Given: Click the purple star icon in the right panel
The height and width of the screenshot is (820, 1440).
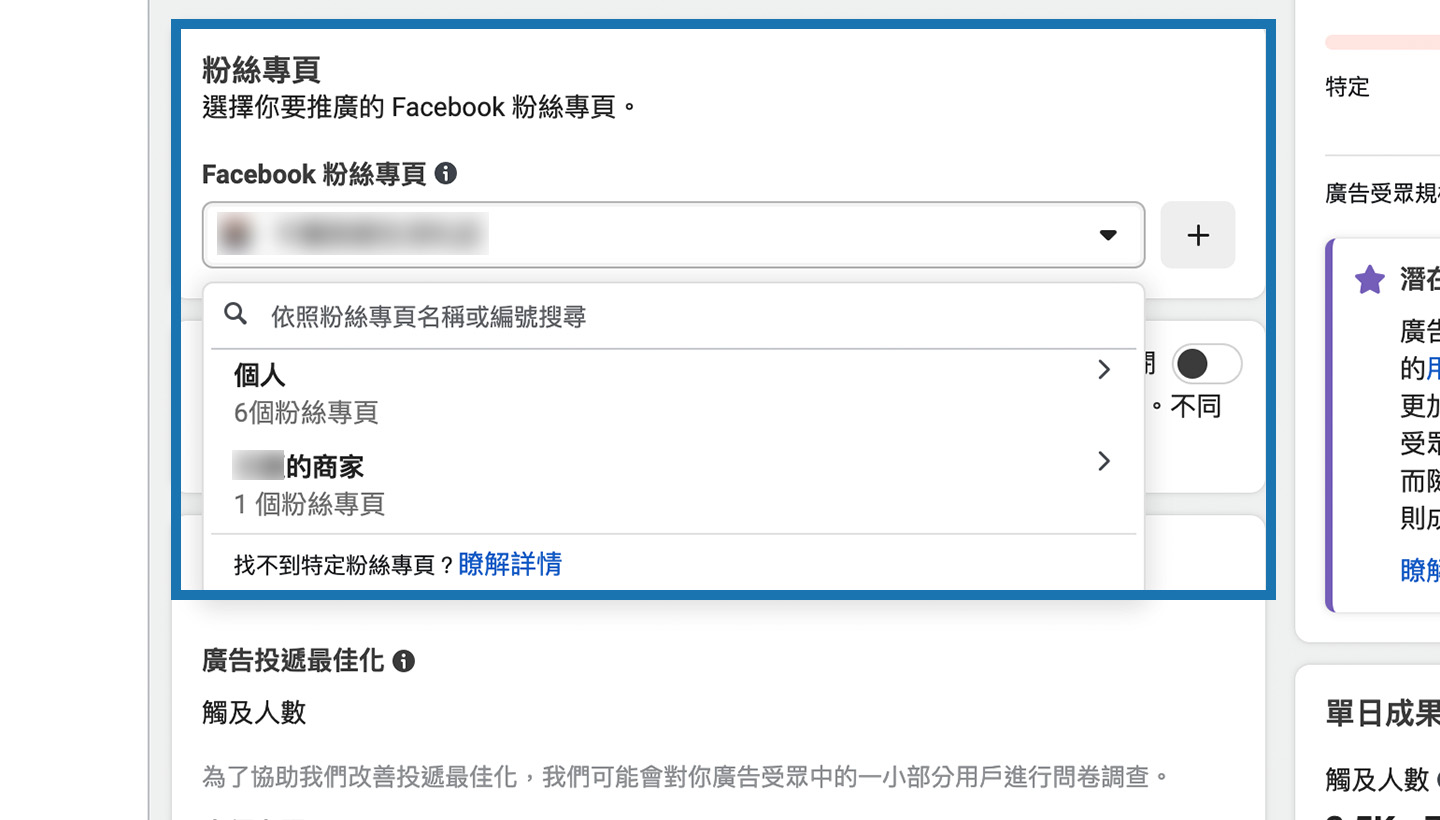Looking at the screenshot, I should tap(1369, 280).
